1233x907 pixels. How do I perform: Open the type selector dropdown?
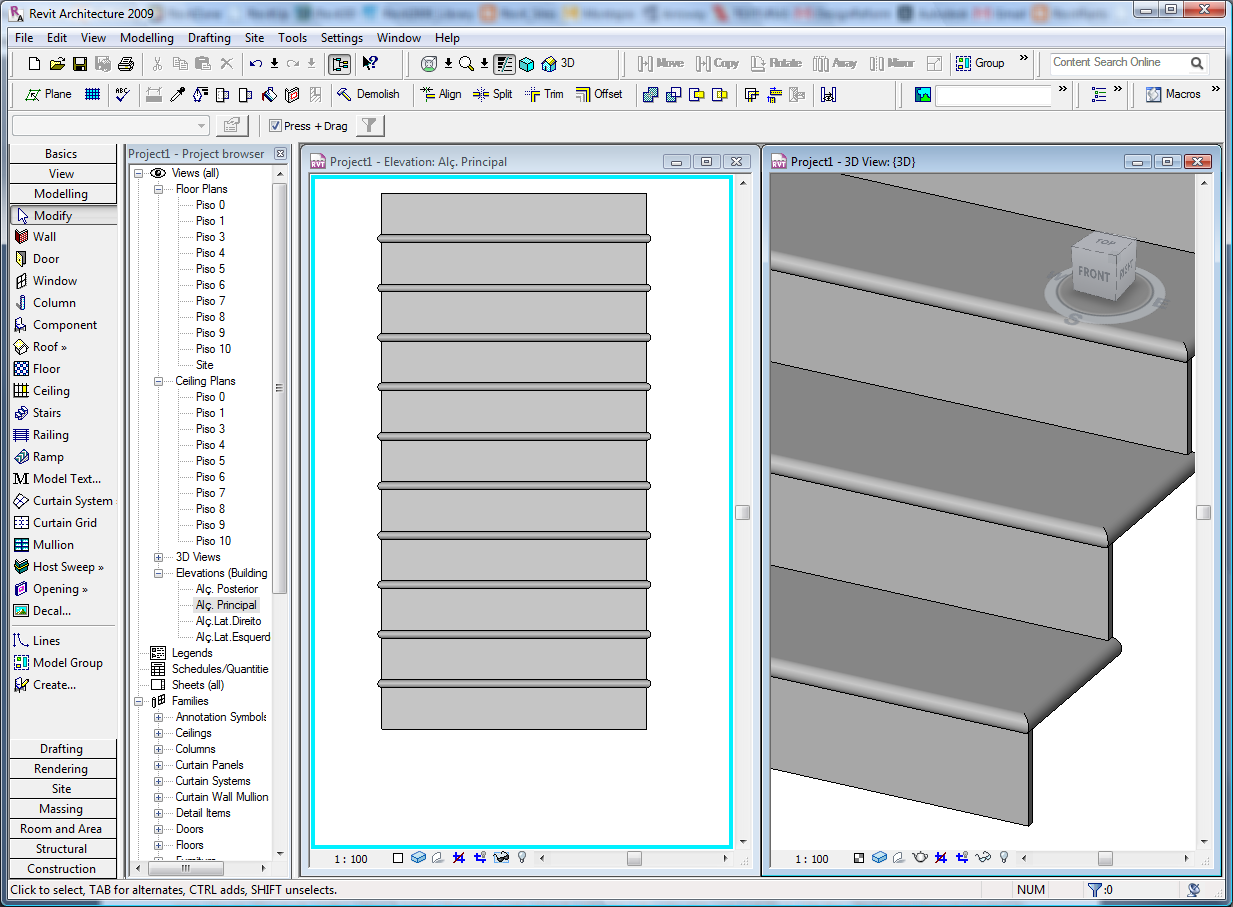202,126
